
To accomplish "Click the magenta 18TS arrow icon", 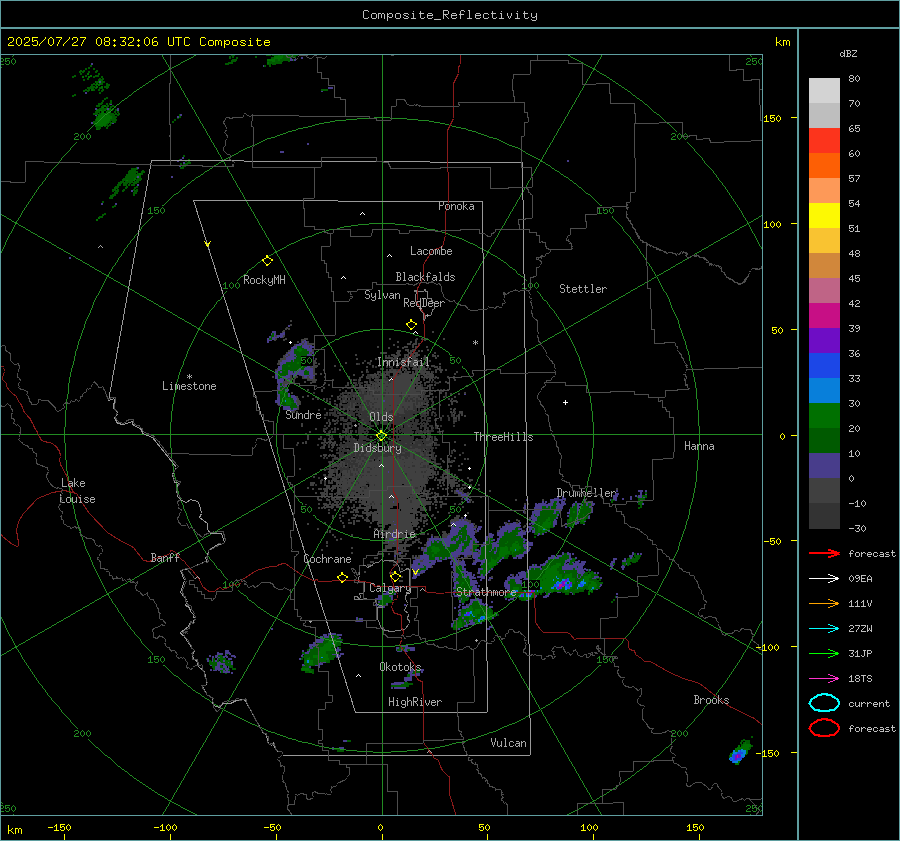I will pyautogui.click(x=824, y=679).
